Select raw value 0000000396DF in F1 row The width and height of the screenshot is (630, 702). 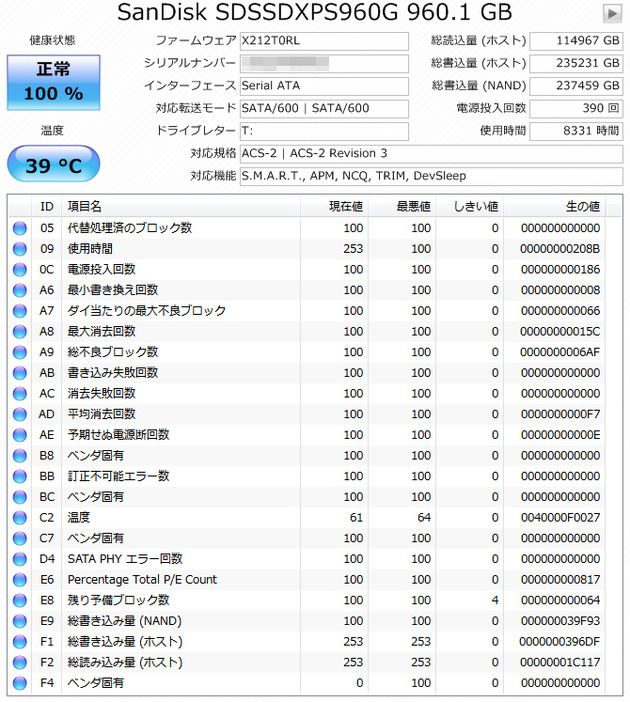(x=559, y=642)
